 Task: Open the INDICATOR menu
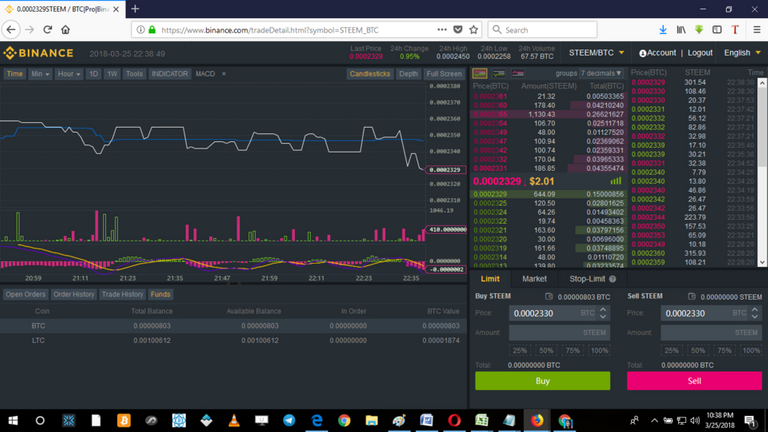[169, 74]
